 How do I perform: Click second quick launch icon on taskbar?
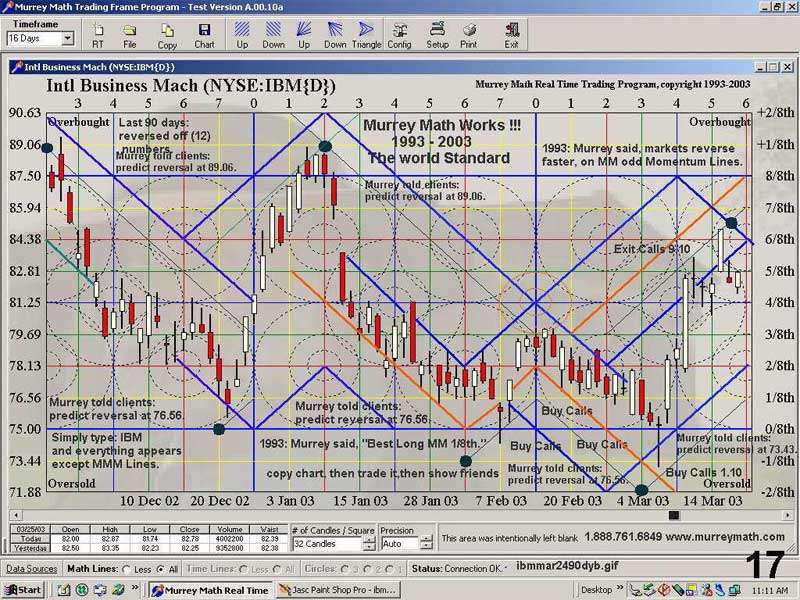pos(82,590)
